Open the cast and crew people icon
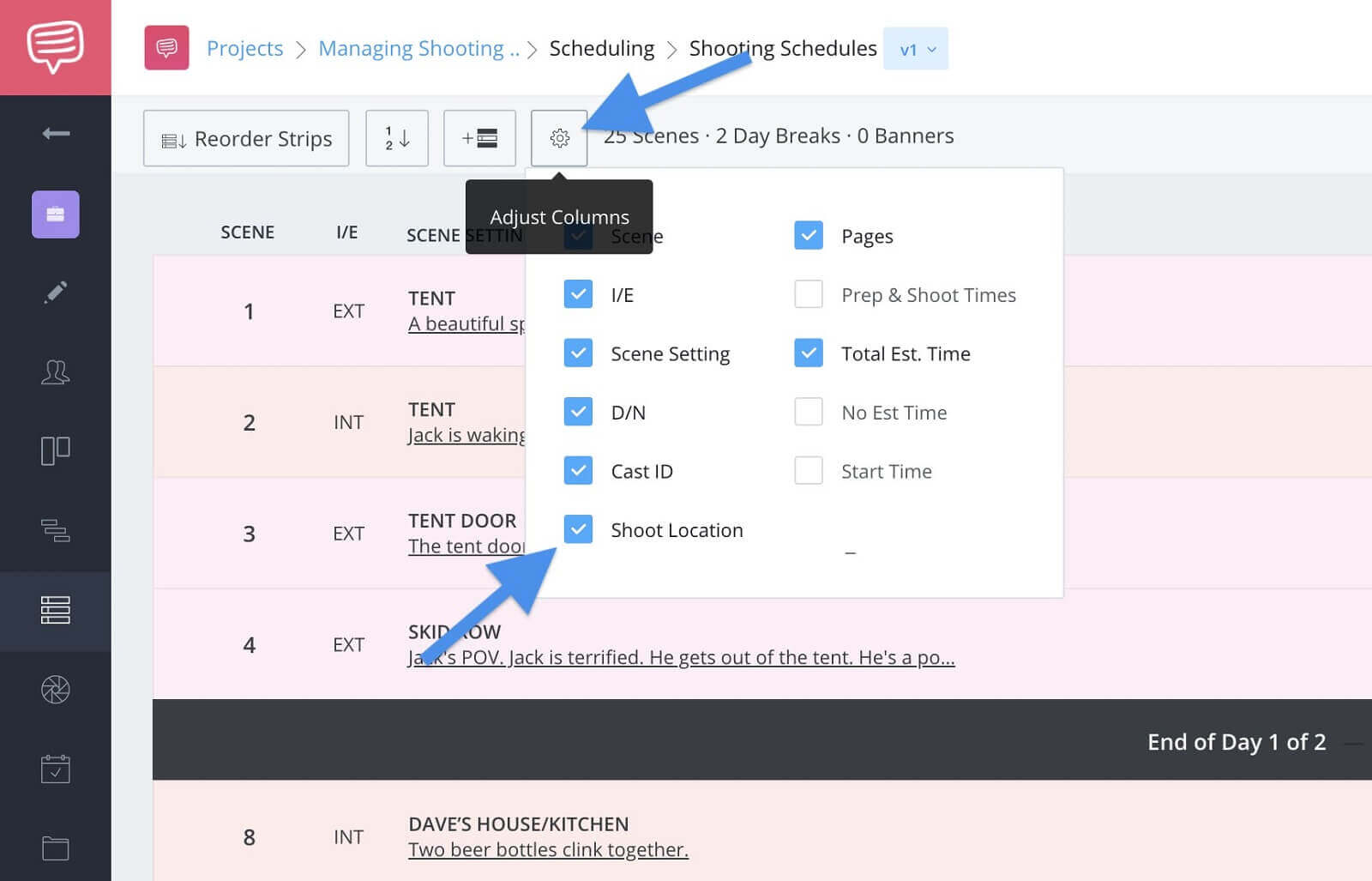 [x=56, y=371]
